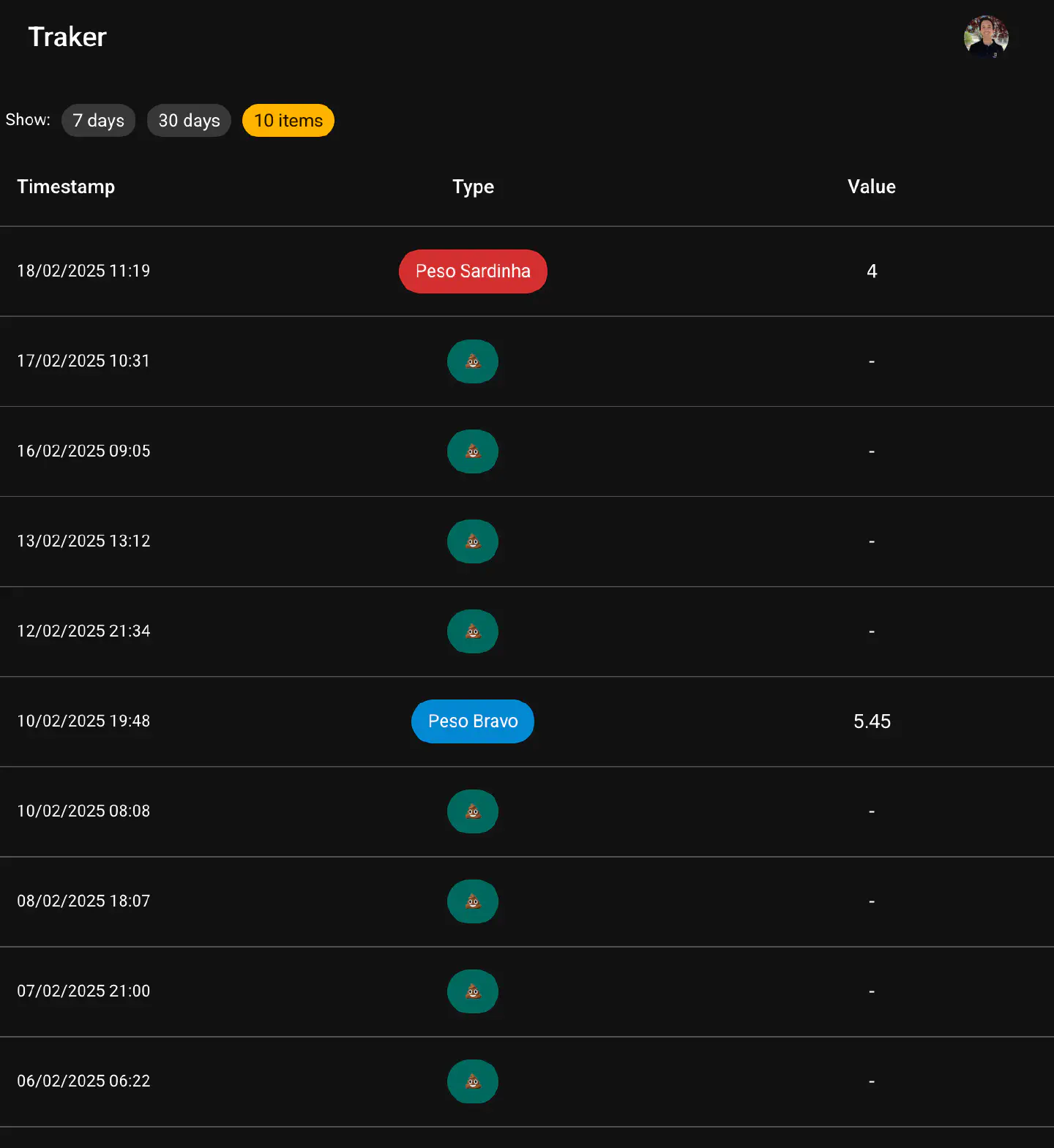Go to the Traker home title

pyautogui.click(x=67, y=37)
